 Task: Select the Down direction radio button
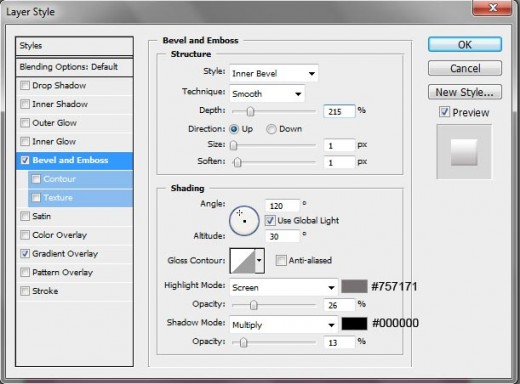pyautogui.click(x=271, y=129)
